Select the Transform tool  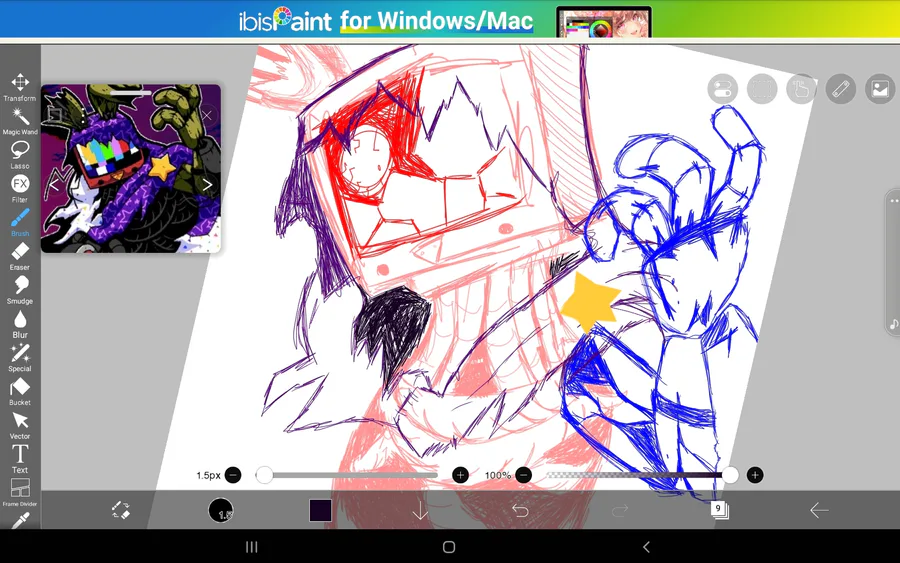(20, 87)
